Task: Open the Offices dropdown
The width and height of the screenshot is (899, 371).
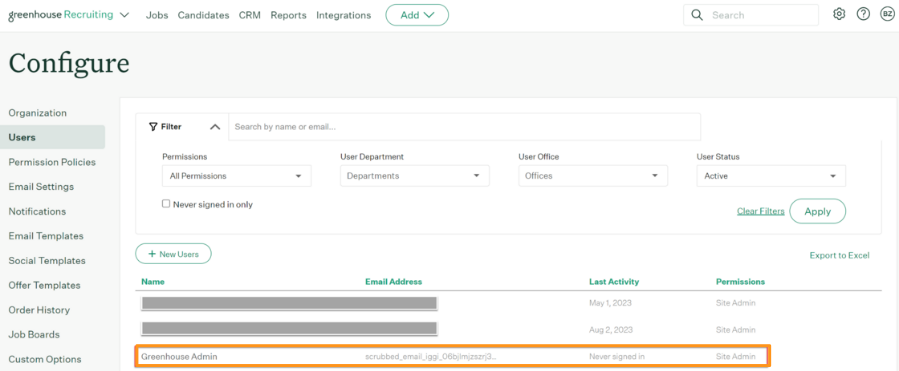Action: click(x=593, y=176)
